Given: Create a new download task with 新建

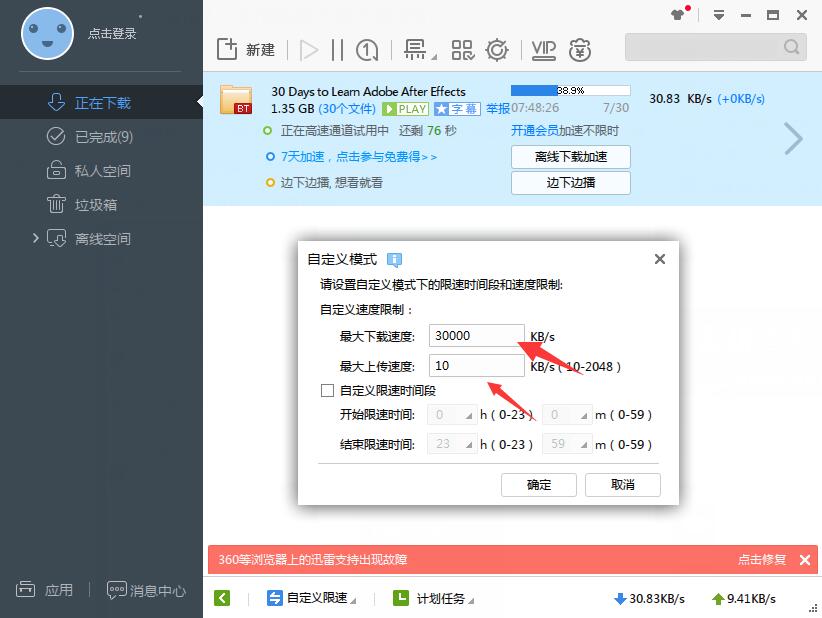Looking at the screenshot, I should tap(246, 50).
